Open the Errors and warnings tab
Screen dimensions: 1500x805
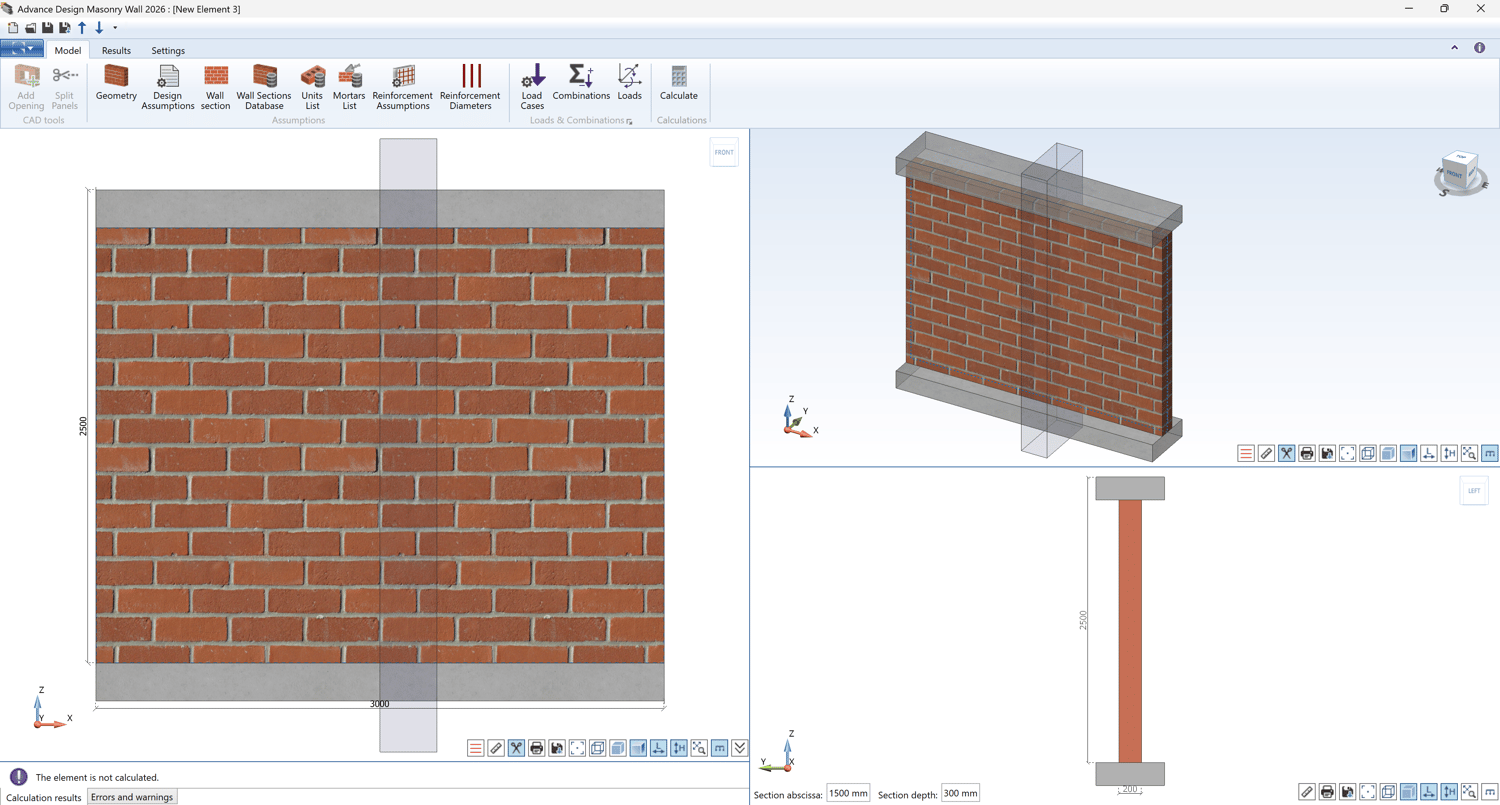pyautogui.click(x=131, y=797)
